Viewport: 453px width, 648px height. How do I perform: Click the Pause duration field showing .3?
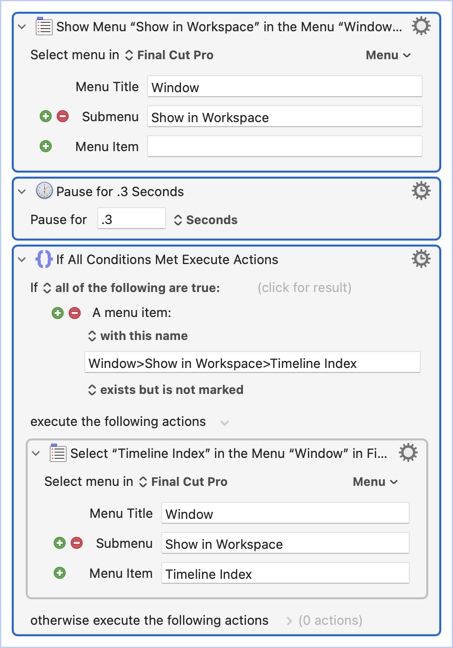click(131, 219)
